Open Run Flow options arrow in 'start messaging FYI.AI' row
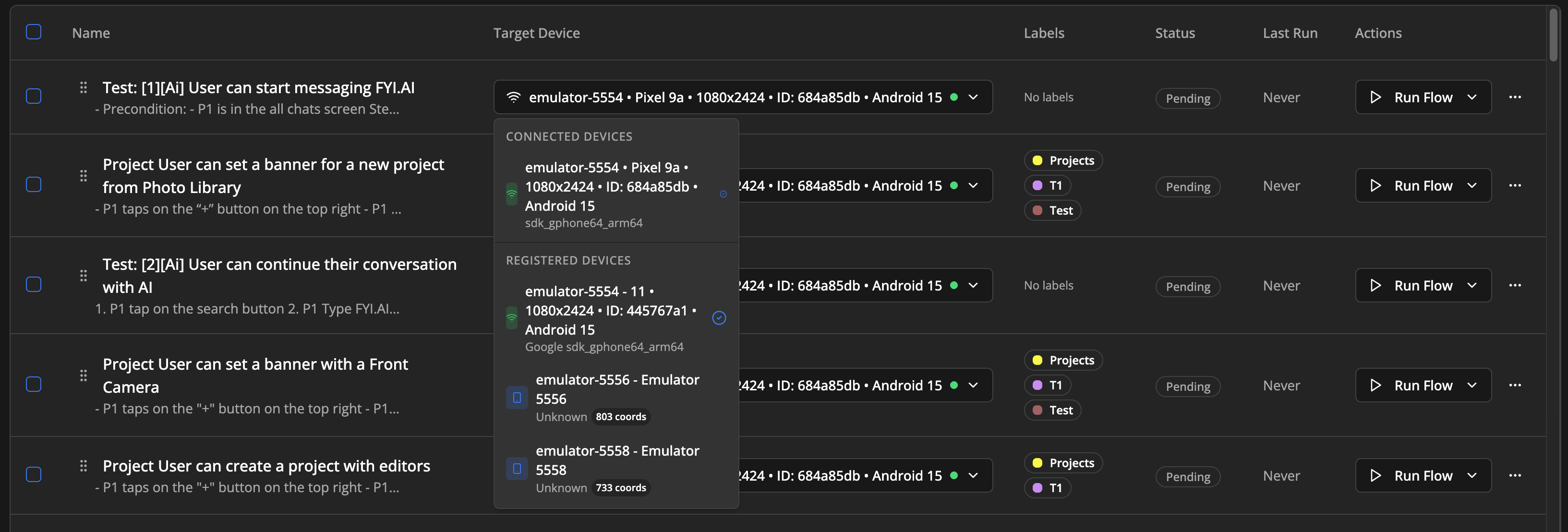Screen dimensions: 1568x532 (1472, 97)
